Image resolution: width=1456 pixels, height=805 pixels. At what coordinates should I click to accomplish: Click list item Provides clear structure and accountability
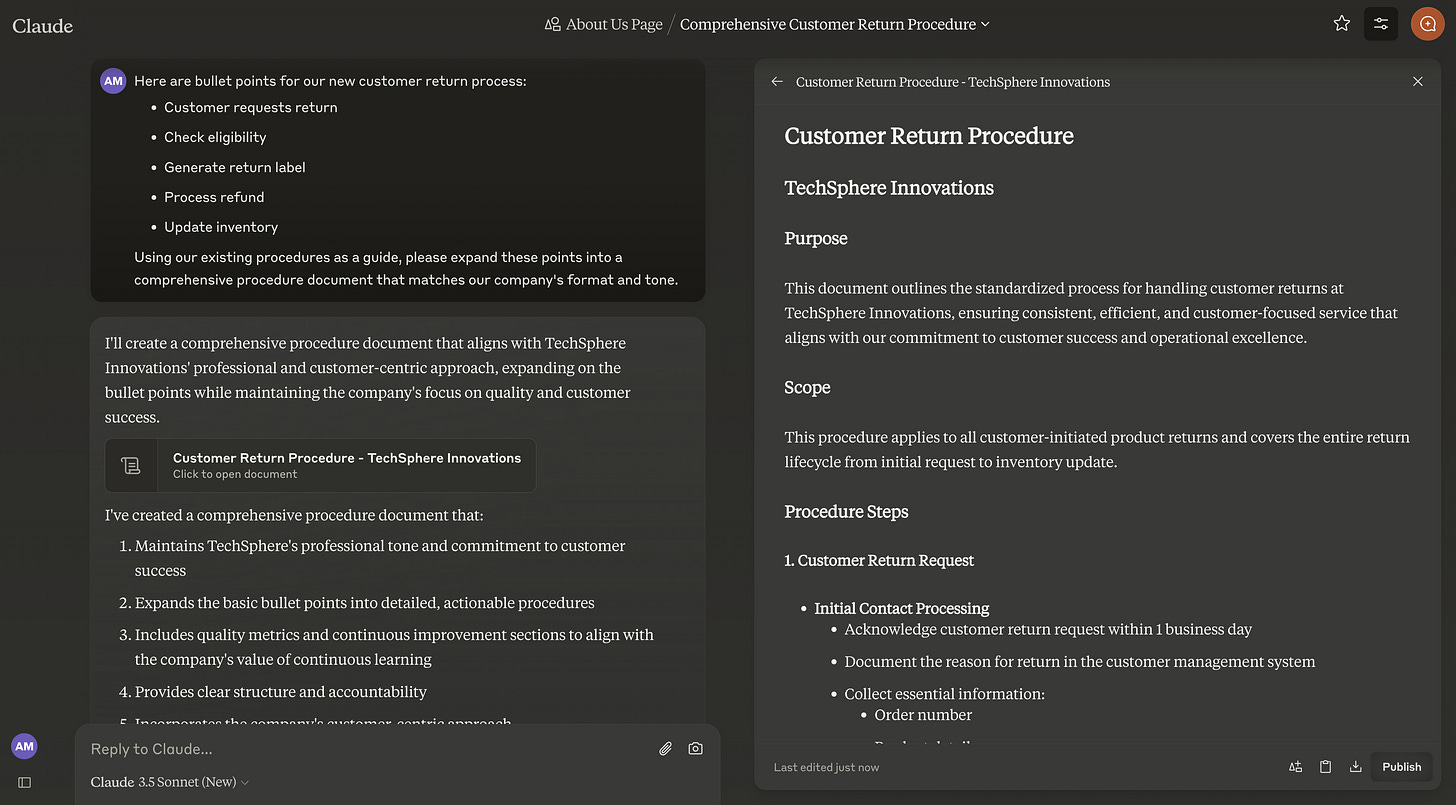click(281, 692)
